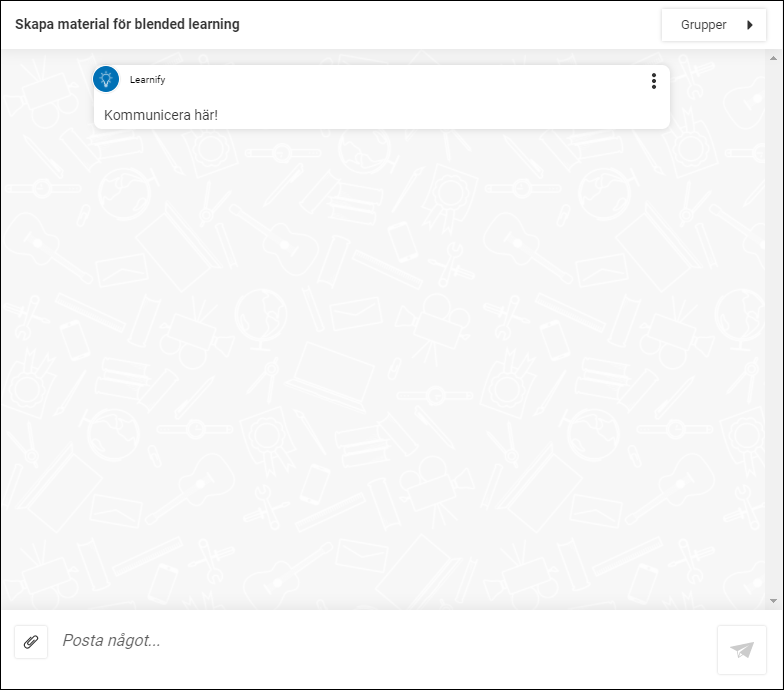Image resolution: width=784 pixels, height=690 pixels.
Task: Place cursor in the post composer box
Action: tap(385, 641)
